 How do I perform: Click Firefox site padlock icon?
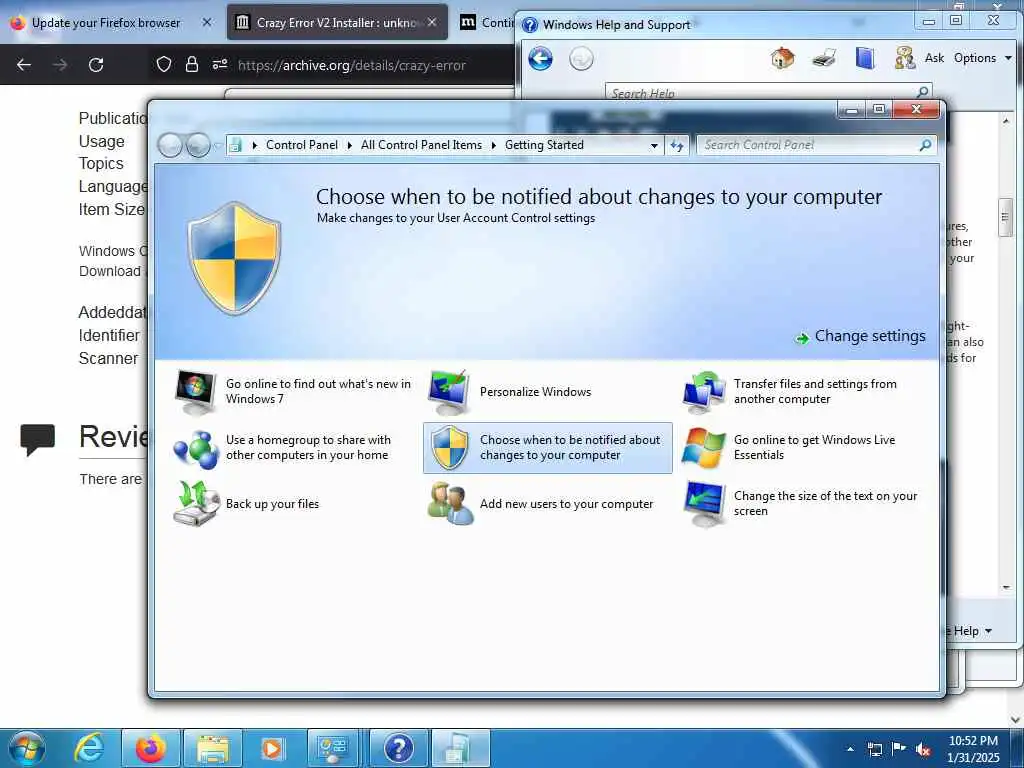coord(191,65)
